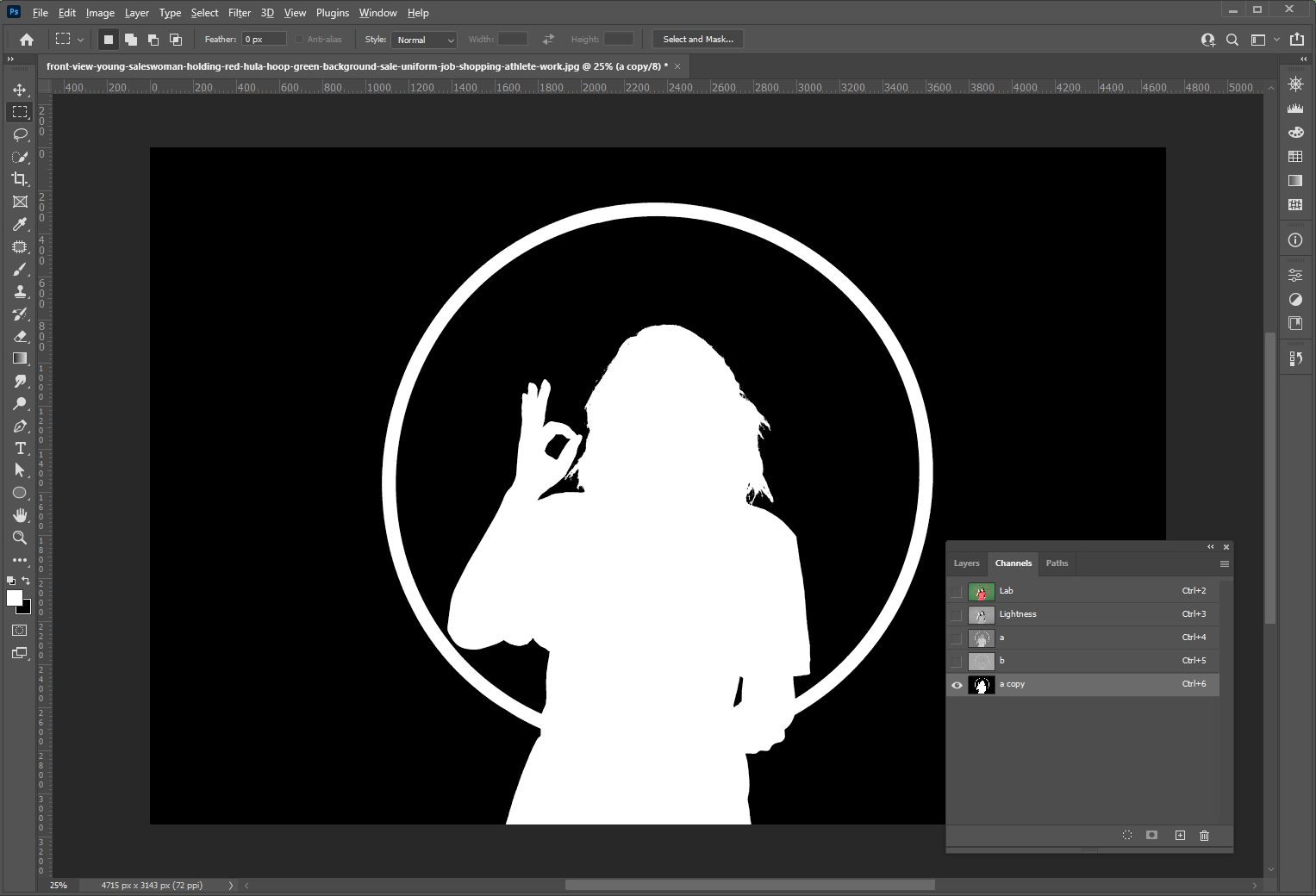
Task: Select the Spot Healing Brush tool
Action: [20, 247]
